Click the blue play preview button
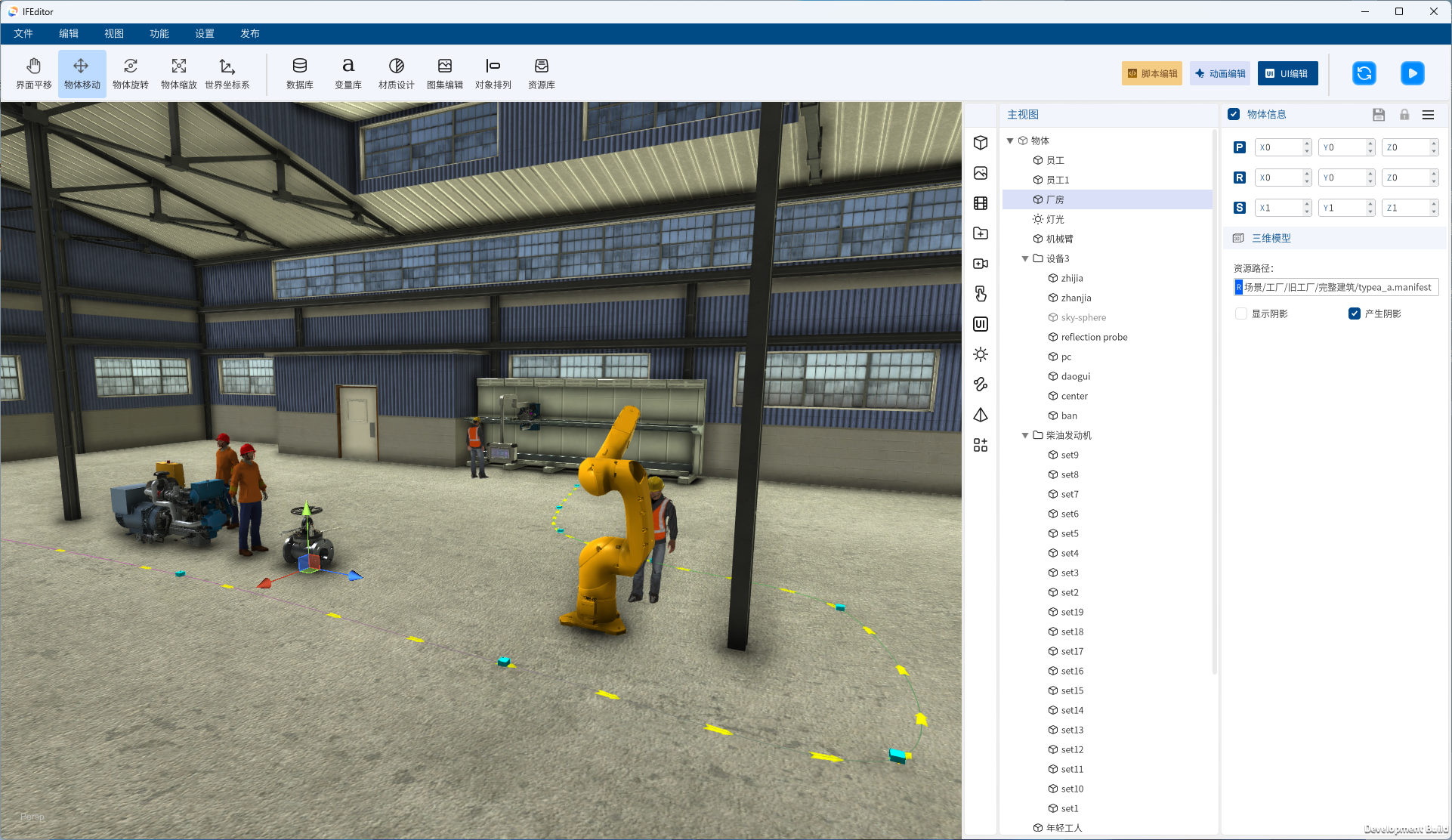The height and width of the screenshot is (840, 1452). tap(1412, 73)
